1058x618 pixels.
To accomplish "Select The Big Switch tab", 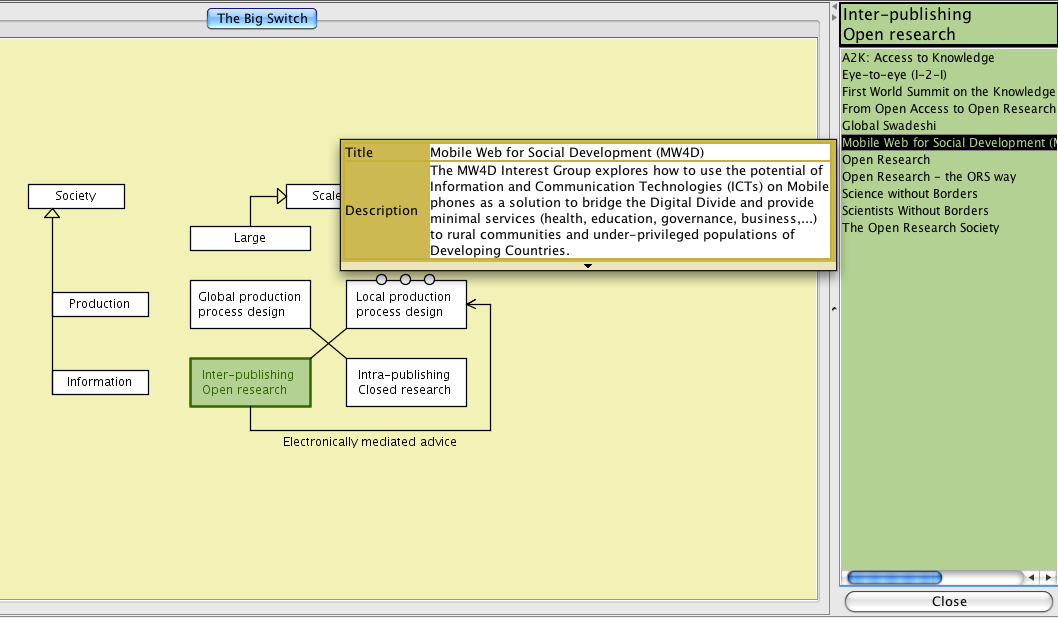I will pyautogui.click(x=262, y=18).
